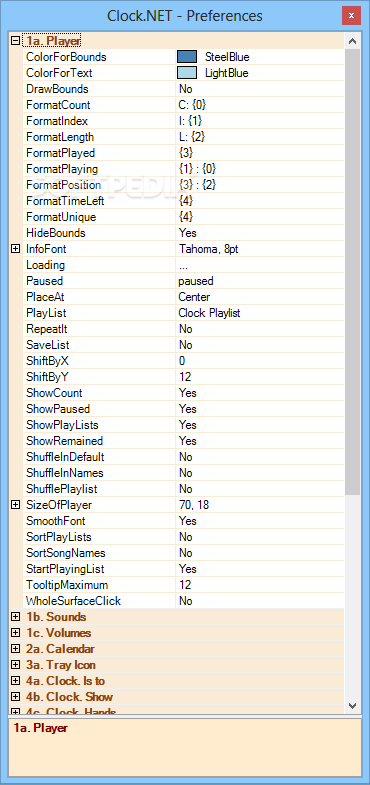Select the DrawBounds property name
370x785 pixels.
click(x=58, y=89)
